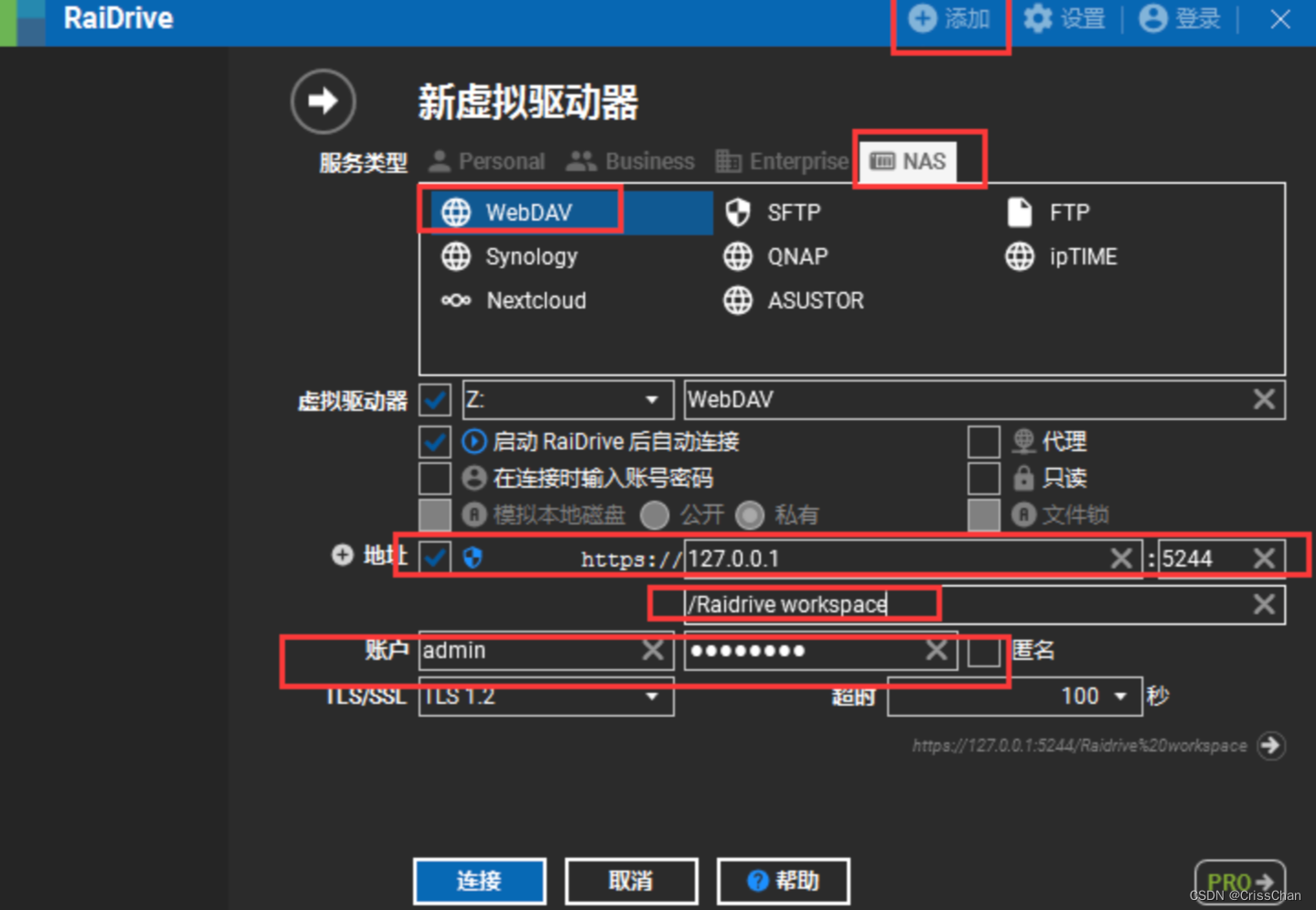
Task: Open the Z: drive letter dropdown
Action: point(568,400)
